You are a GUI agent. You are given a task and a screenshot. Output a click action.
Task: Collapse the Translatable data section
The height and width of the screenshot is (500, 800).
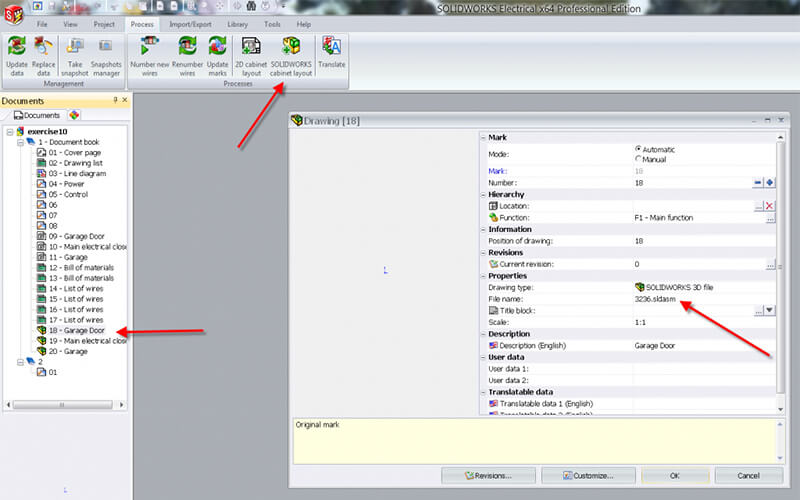483,392
